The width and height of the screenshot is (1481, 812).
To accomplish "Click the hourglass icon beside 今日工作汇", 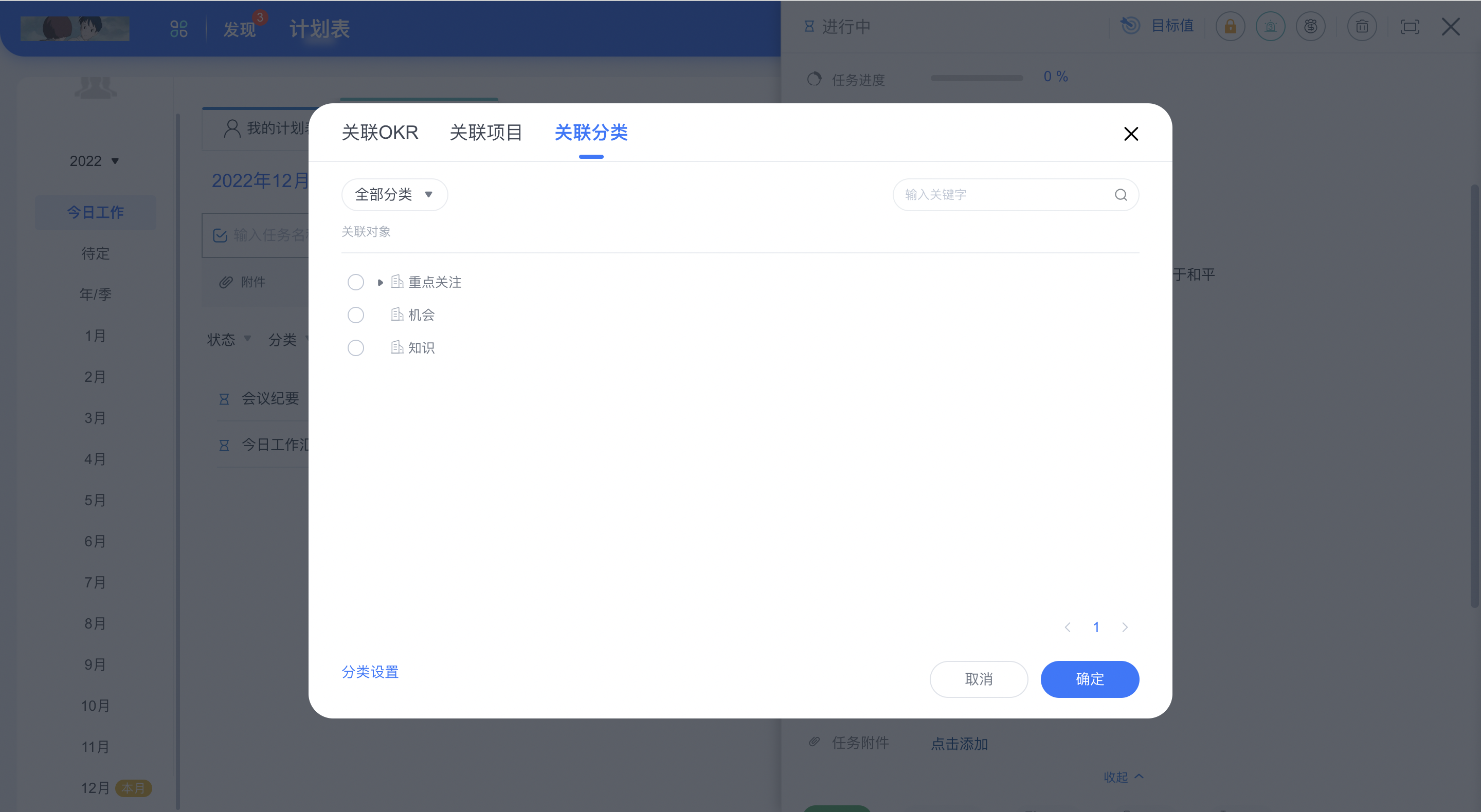I will [224, 446].
